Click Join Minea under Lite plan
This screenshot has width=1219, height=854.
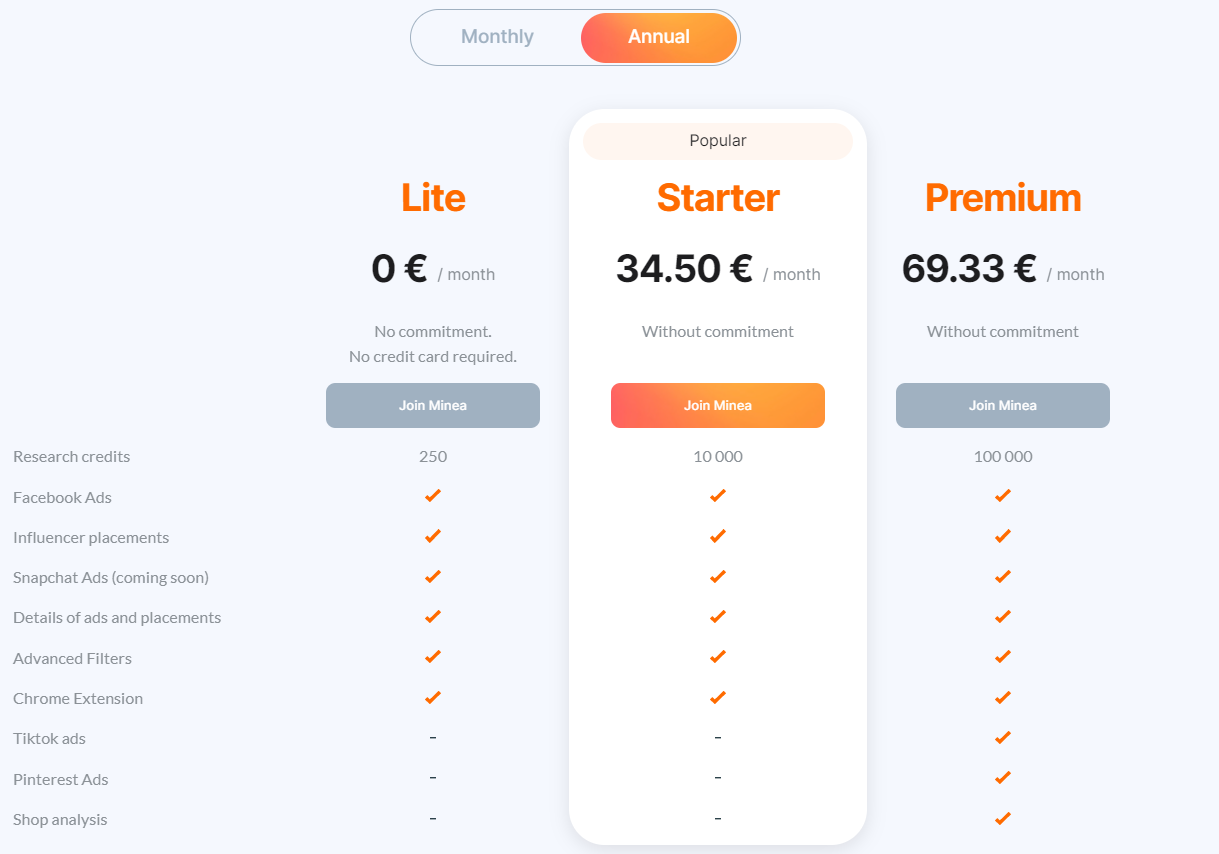click(433, 405)
